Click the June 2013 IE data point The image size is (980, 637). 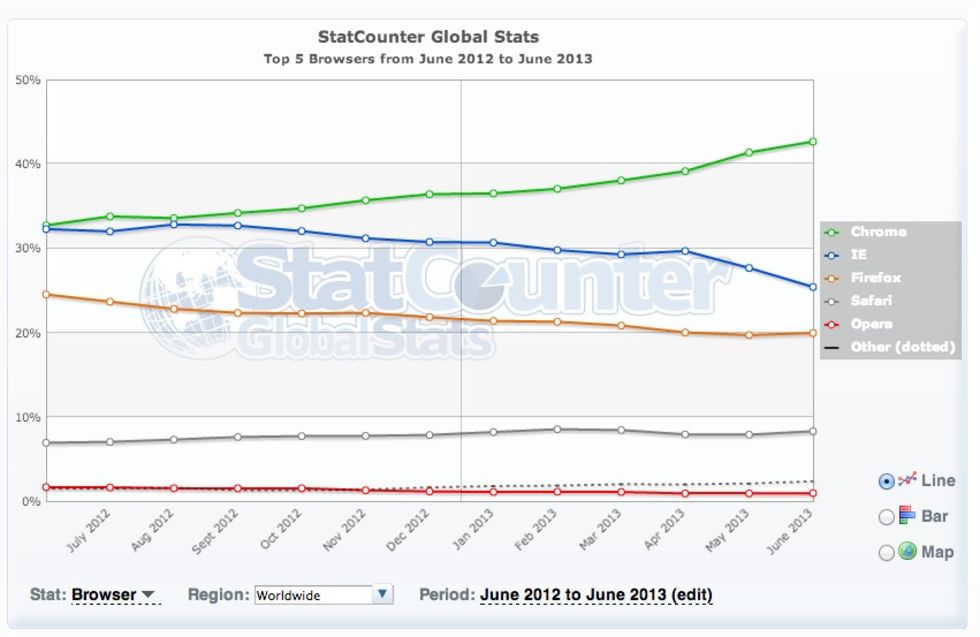[x=813, y=287]
